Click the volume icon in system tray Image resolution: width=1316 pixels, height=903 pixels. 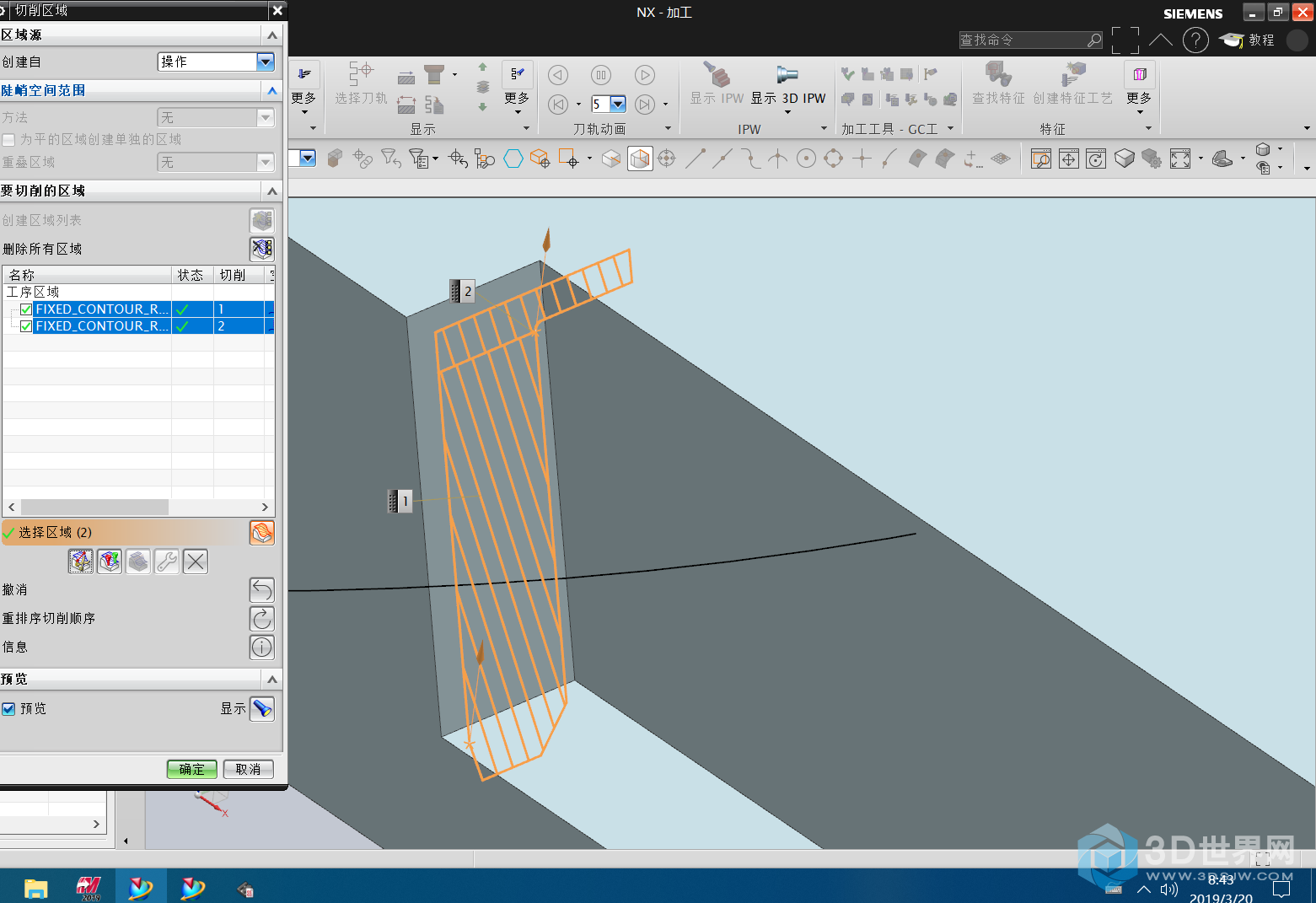(x=1168, y=889)
